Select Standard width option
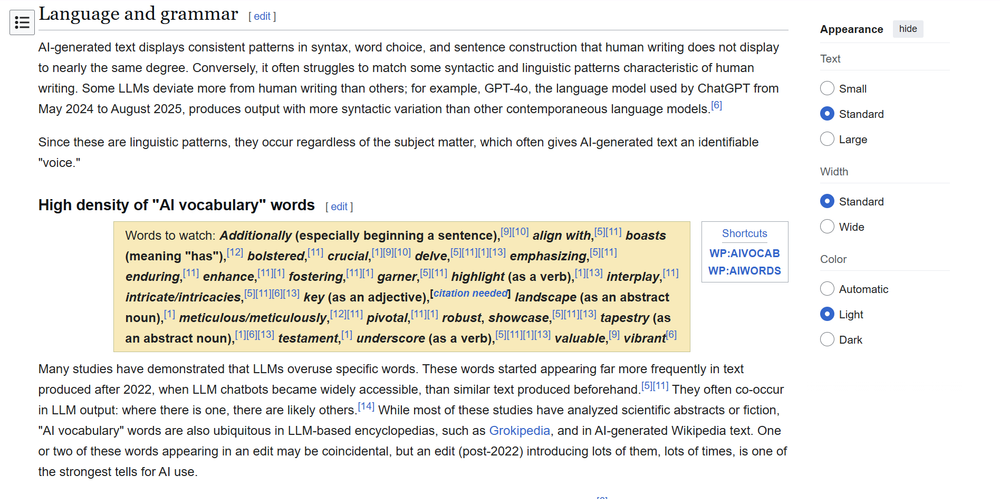Image resolution: width=1000 pixels, height=499 pixels. [x=827, y=201]
